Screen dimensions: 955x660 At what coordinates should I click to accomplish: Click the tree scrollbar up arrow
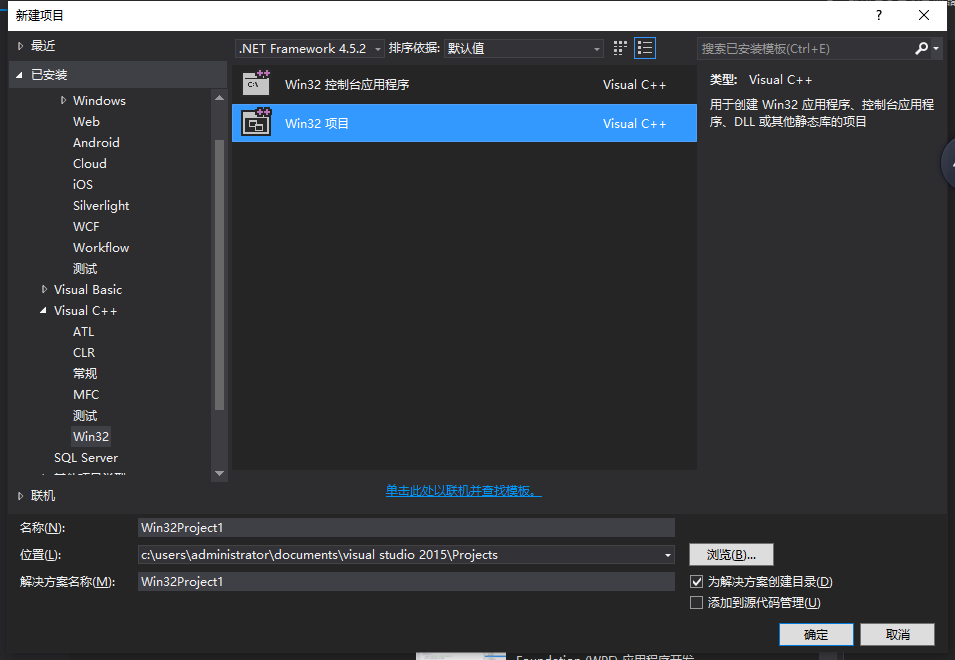coord(219,97)
